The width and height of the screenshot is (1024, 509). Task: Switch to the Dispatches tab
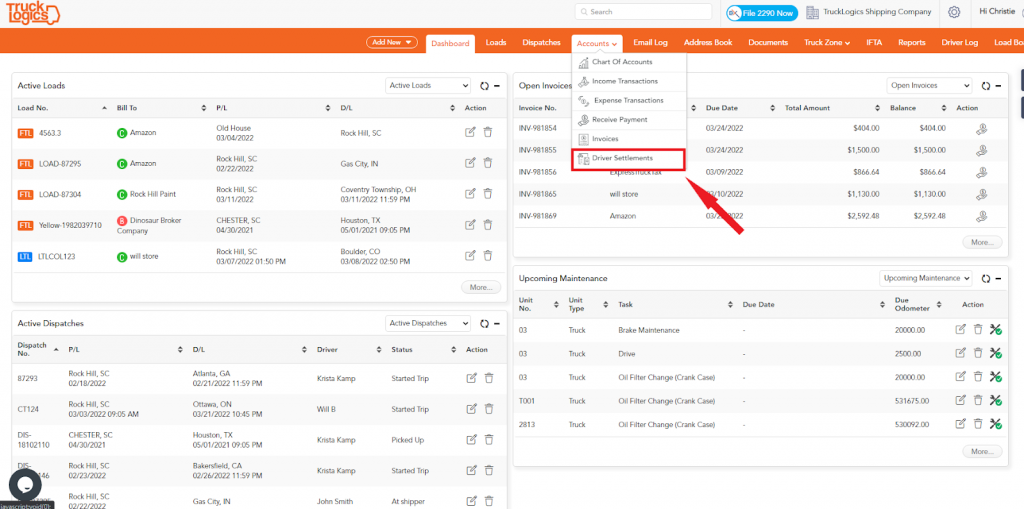tap(541, 42)
